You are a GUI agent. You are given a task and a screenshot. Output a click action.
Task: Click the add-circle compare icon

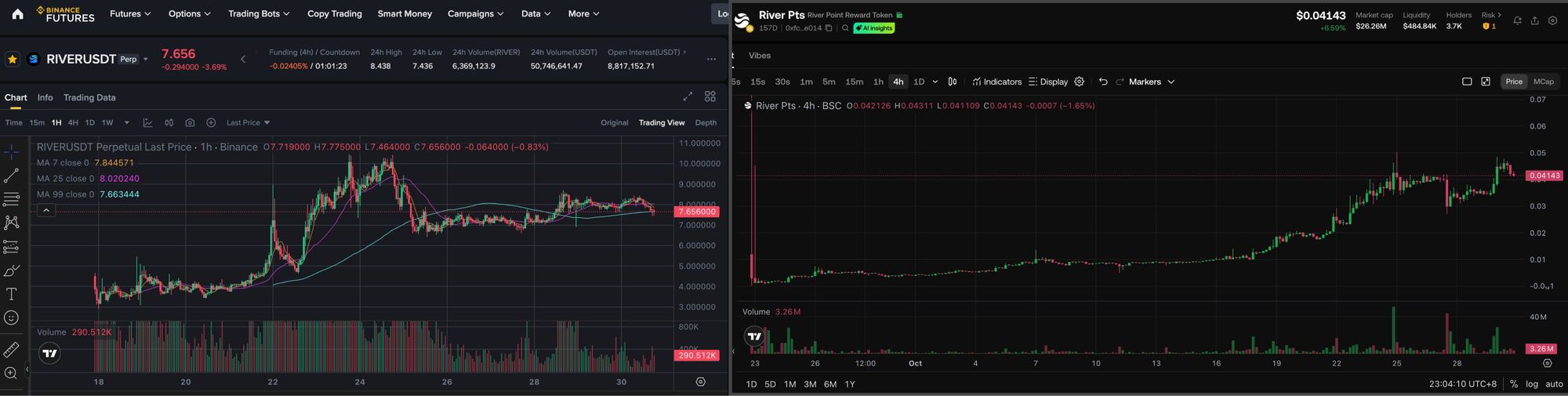pyautogui.click(x=211, y=122)
